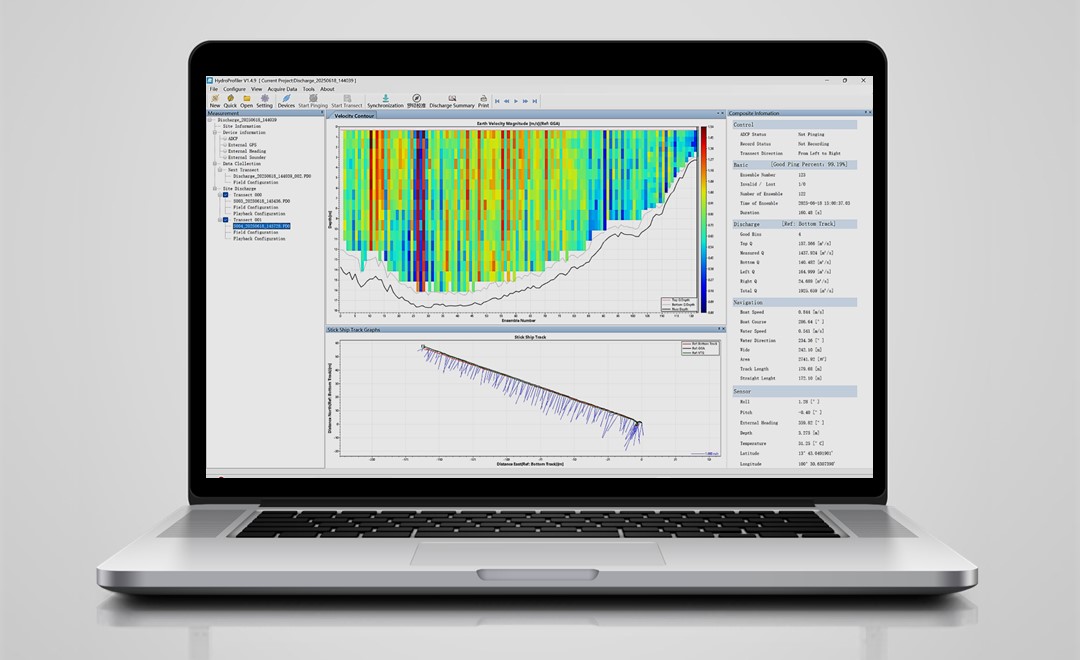Click the Devices toolbar icon
This screenshot has width=1080, height=660.
286,99
